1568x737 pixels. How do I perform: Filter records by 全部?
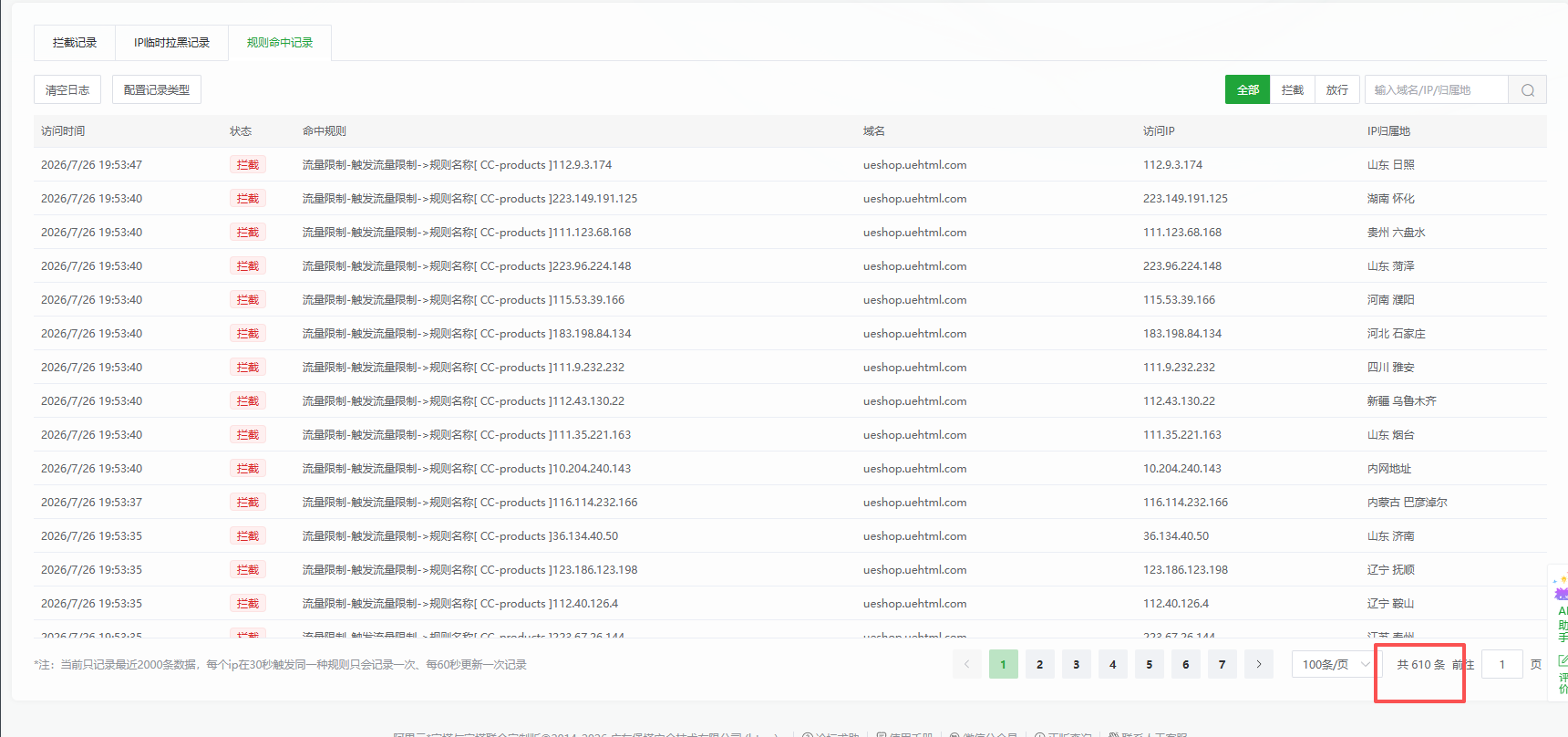click(1247, 90)
